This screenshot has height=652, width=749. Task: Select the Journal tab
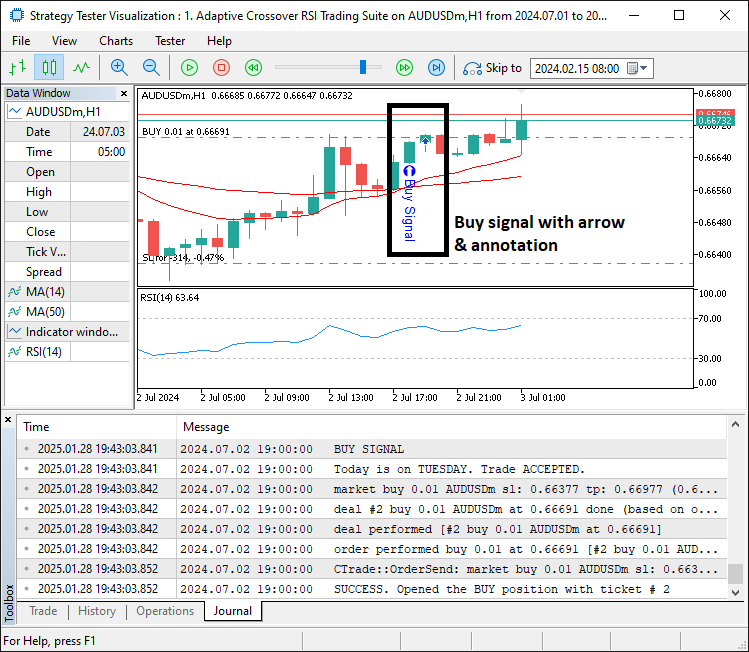point(233,611)
